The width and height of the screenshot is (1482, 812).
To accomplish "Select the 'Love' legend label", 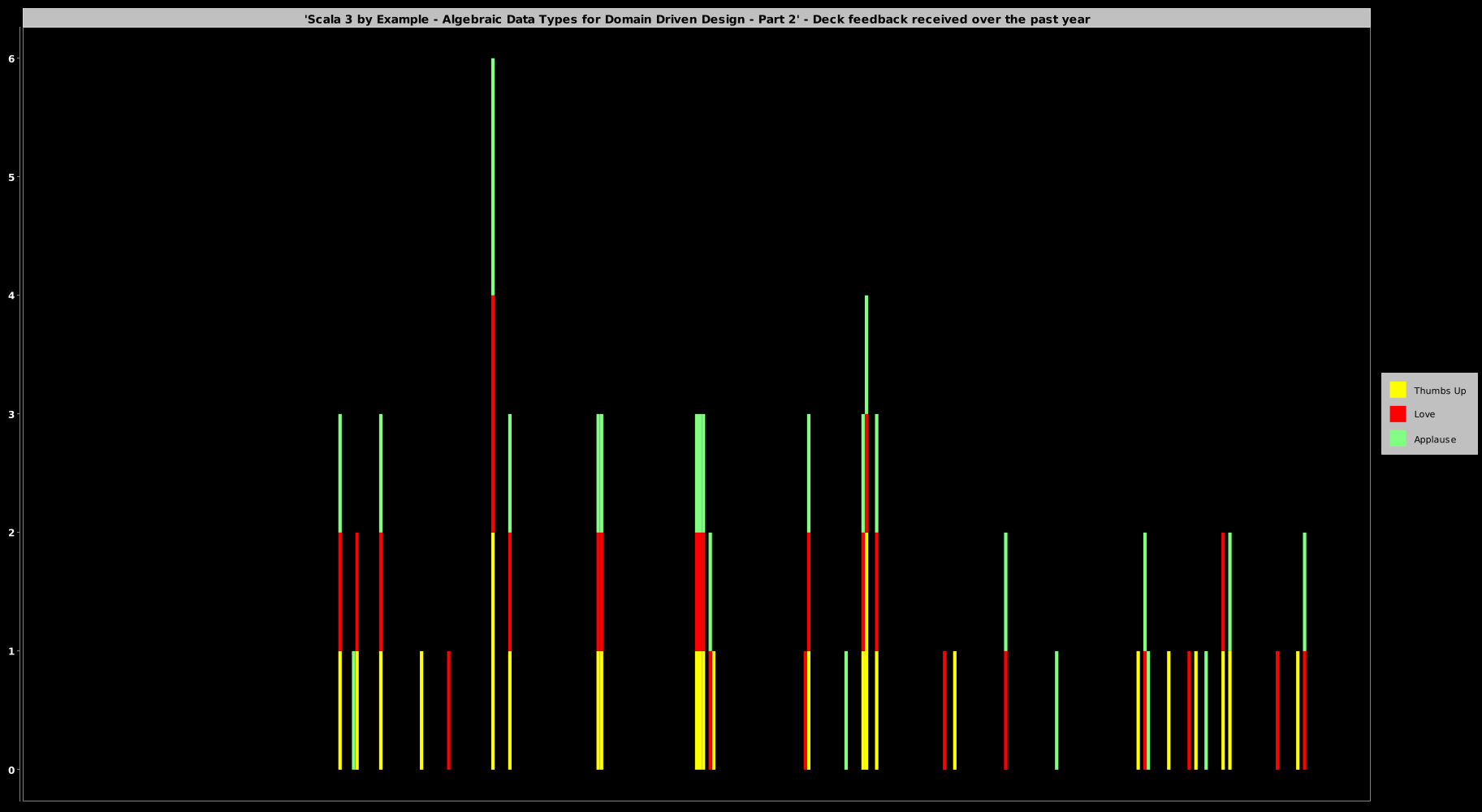I will pyautogui.click(x=1424, y=414).
